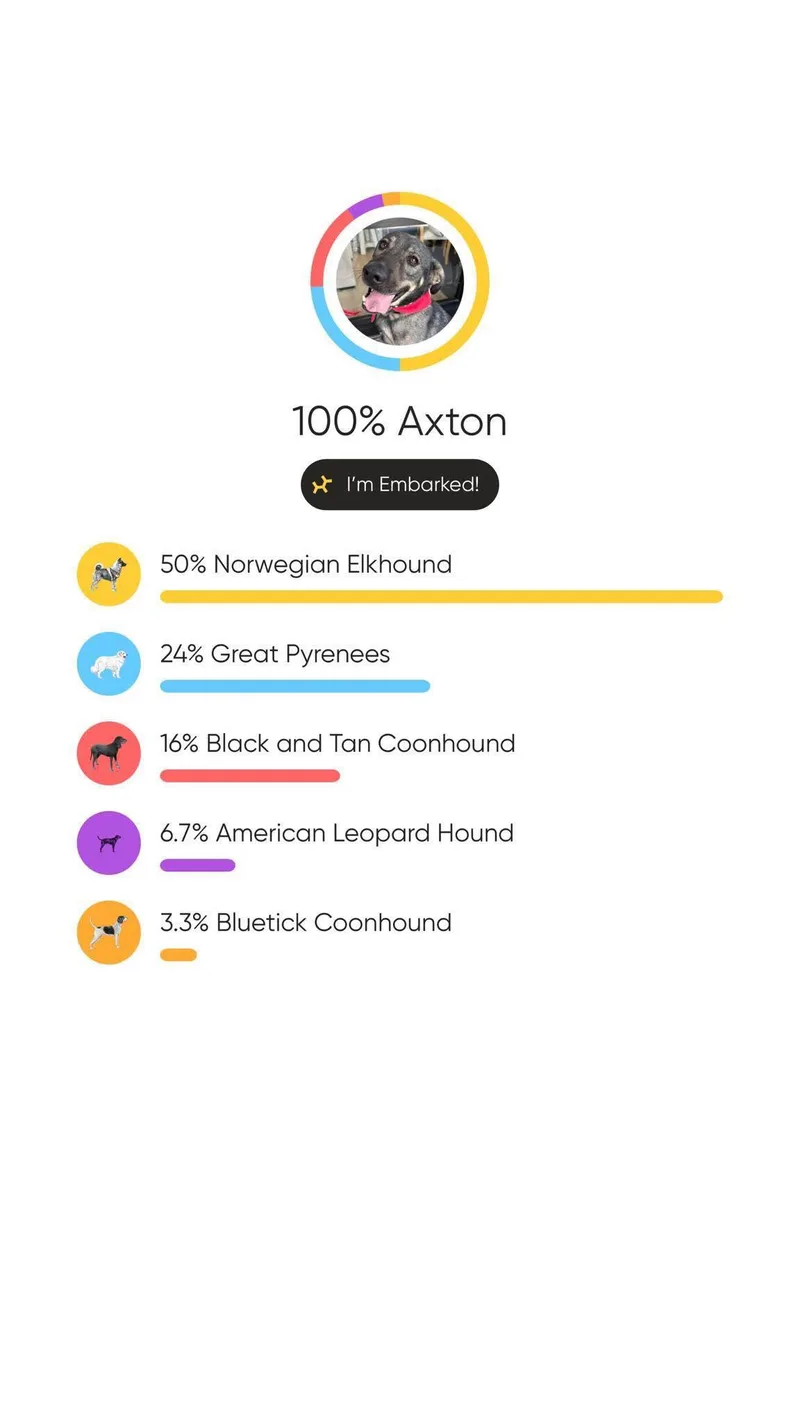Click the red Black and Tan Coonhound bar
The height and width of the screenshot is (1422, 800).
[x=250, y=776]
